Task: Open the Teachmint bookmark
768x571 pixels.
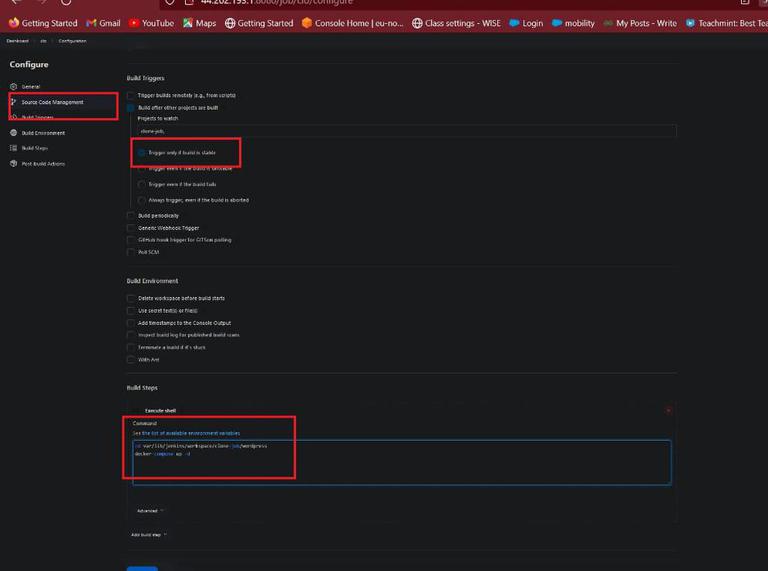Action: click(726, 23)
